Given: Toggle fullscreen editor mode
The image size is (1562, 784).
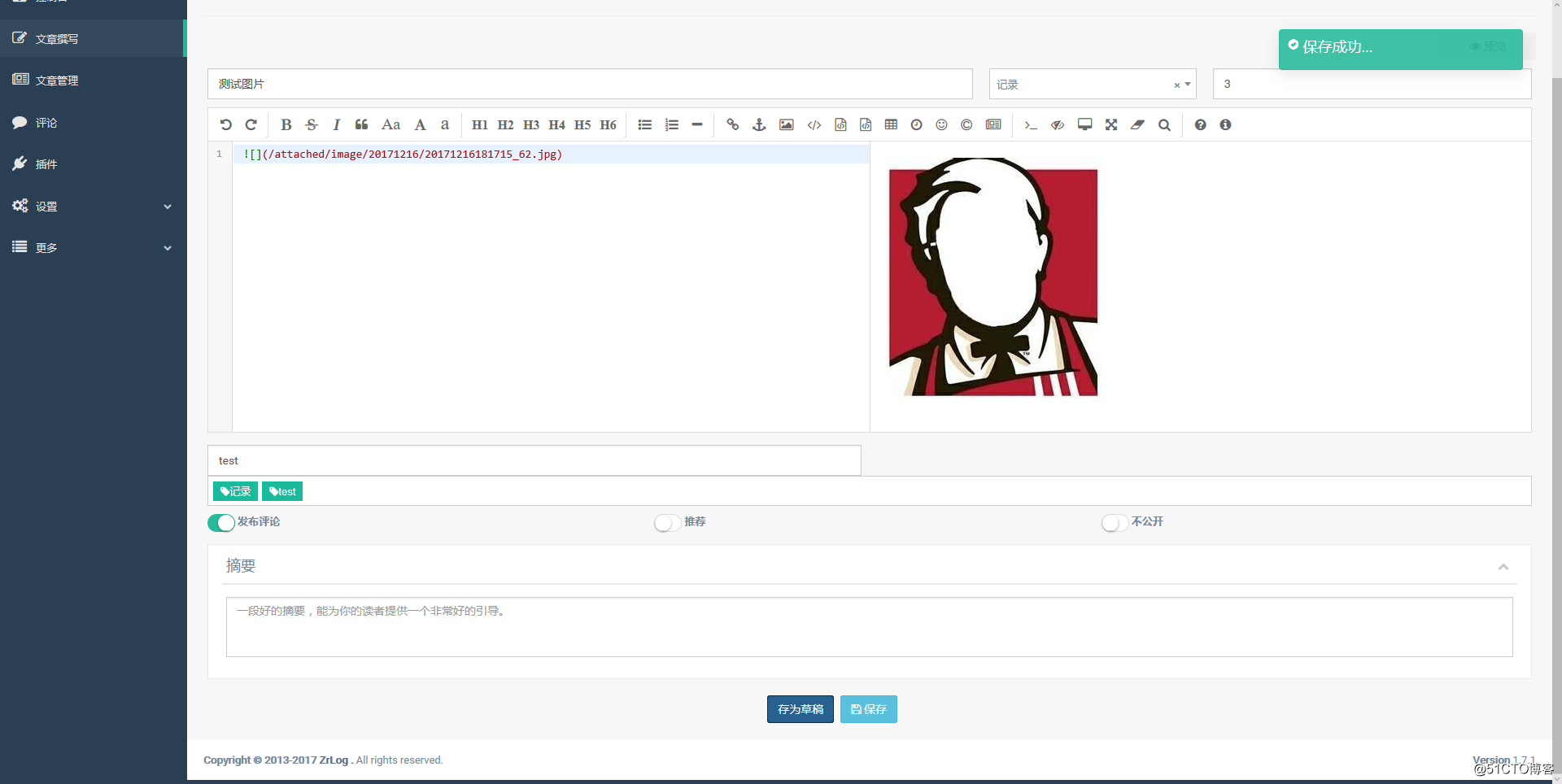Looking at the screenshot, I should tap(1111, 124).
